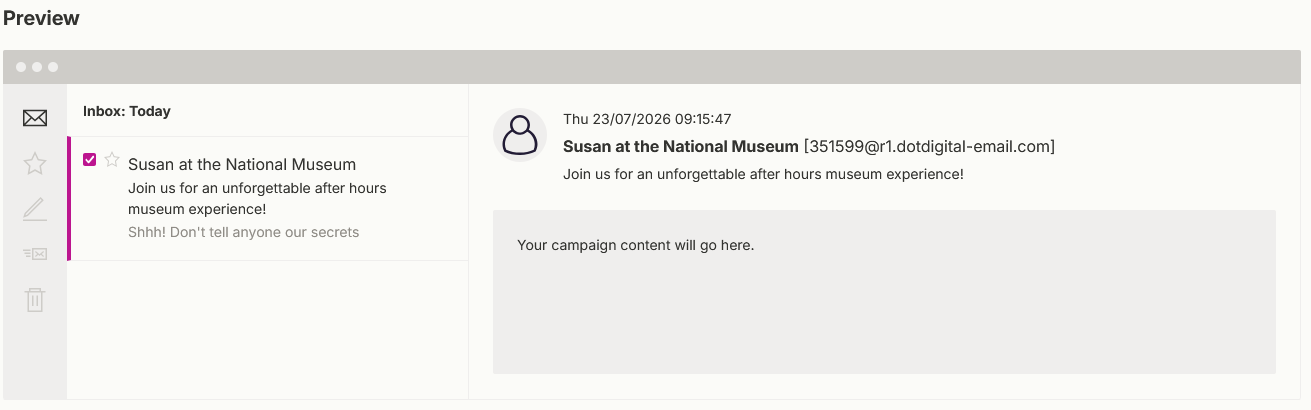Untick the checkbox beside Susan's email
The image size is (1311, 410).
click(90, 160)
